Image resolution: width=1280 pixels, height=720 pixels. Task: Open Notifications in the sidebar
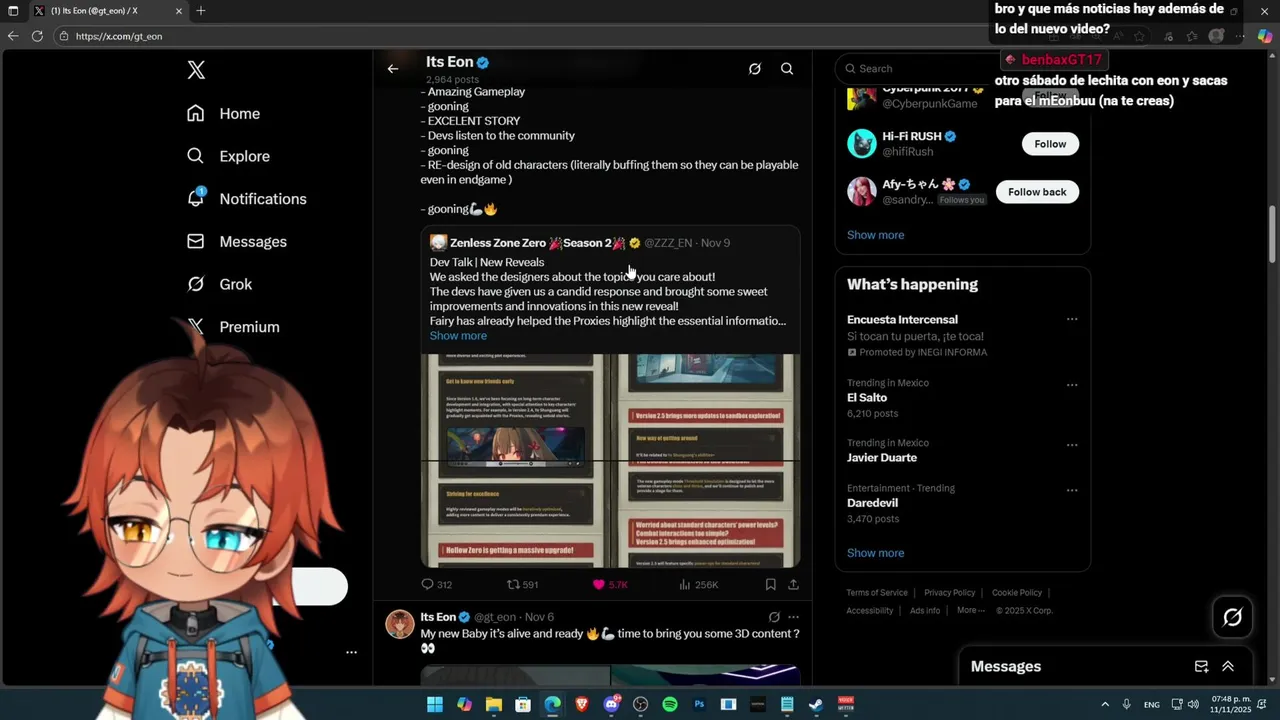tap(247, 199)
